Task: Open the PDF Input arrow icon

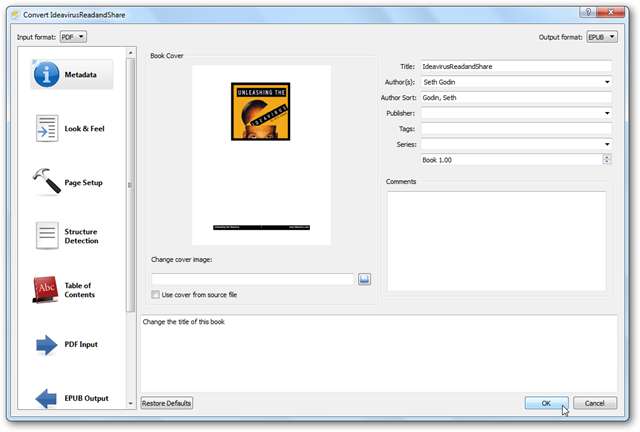Action: pyautogui.click(x=46, y=345)
